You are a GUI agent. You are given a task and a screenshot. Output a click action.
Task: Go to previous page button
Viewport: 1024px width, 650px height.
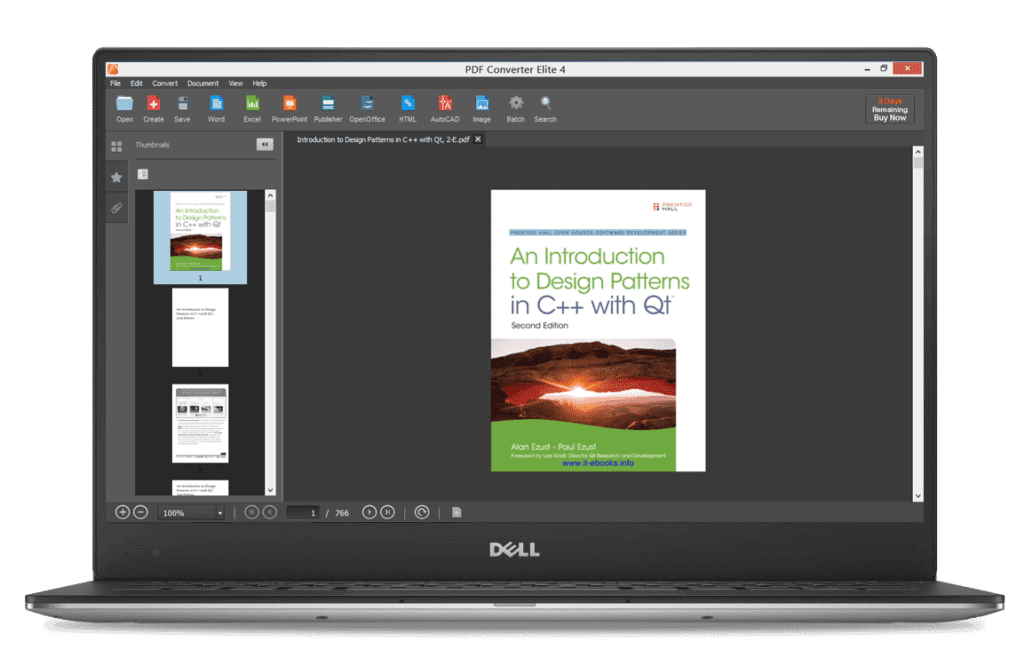270,512
